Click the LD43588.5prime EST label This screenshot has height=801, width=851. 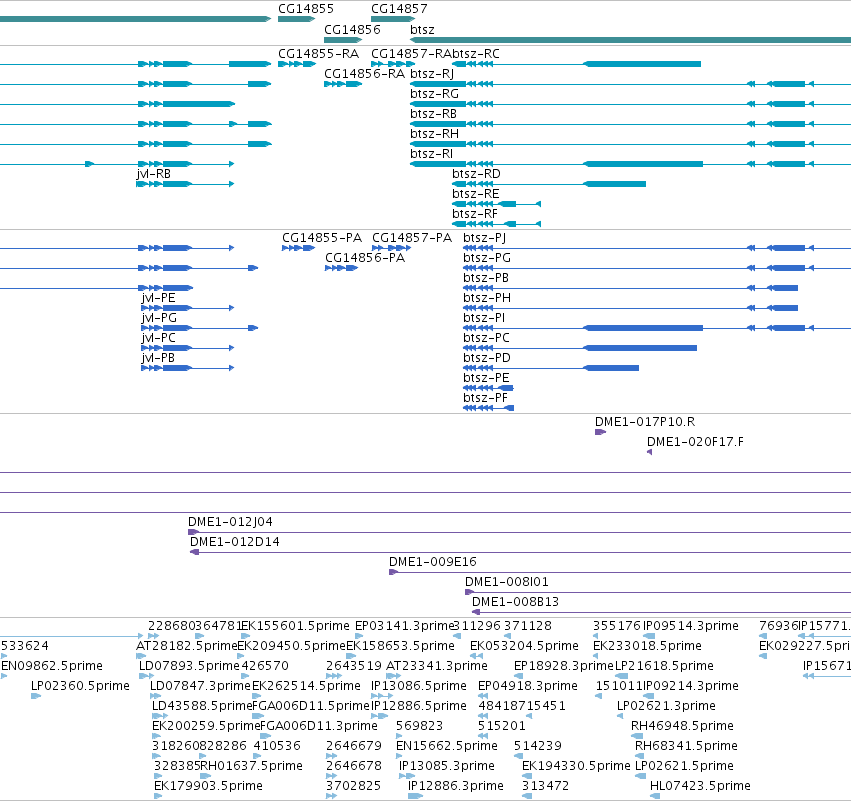coord(203,706)
